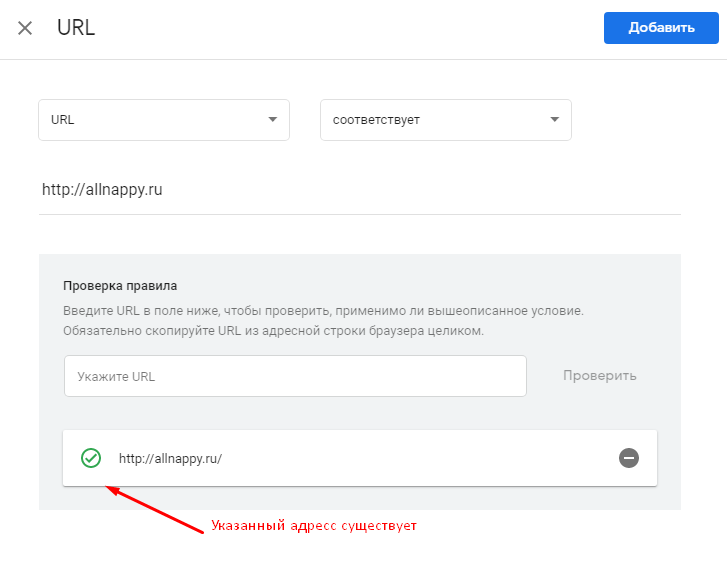Click the Укажите URL input field

(x=295, y=377)
